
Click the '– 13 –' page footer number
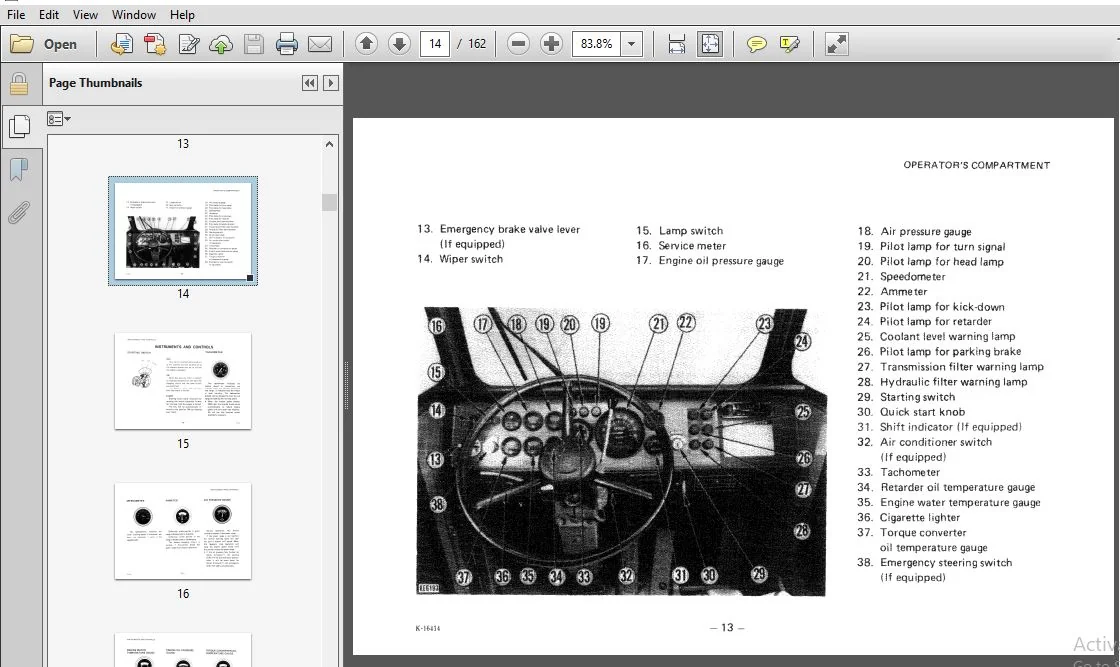click(x=726, y=628)
